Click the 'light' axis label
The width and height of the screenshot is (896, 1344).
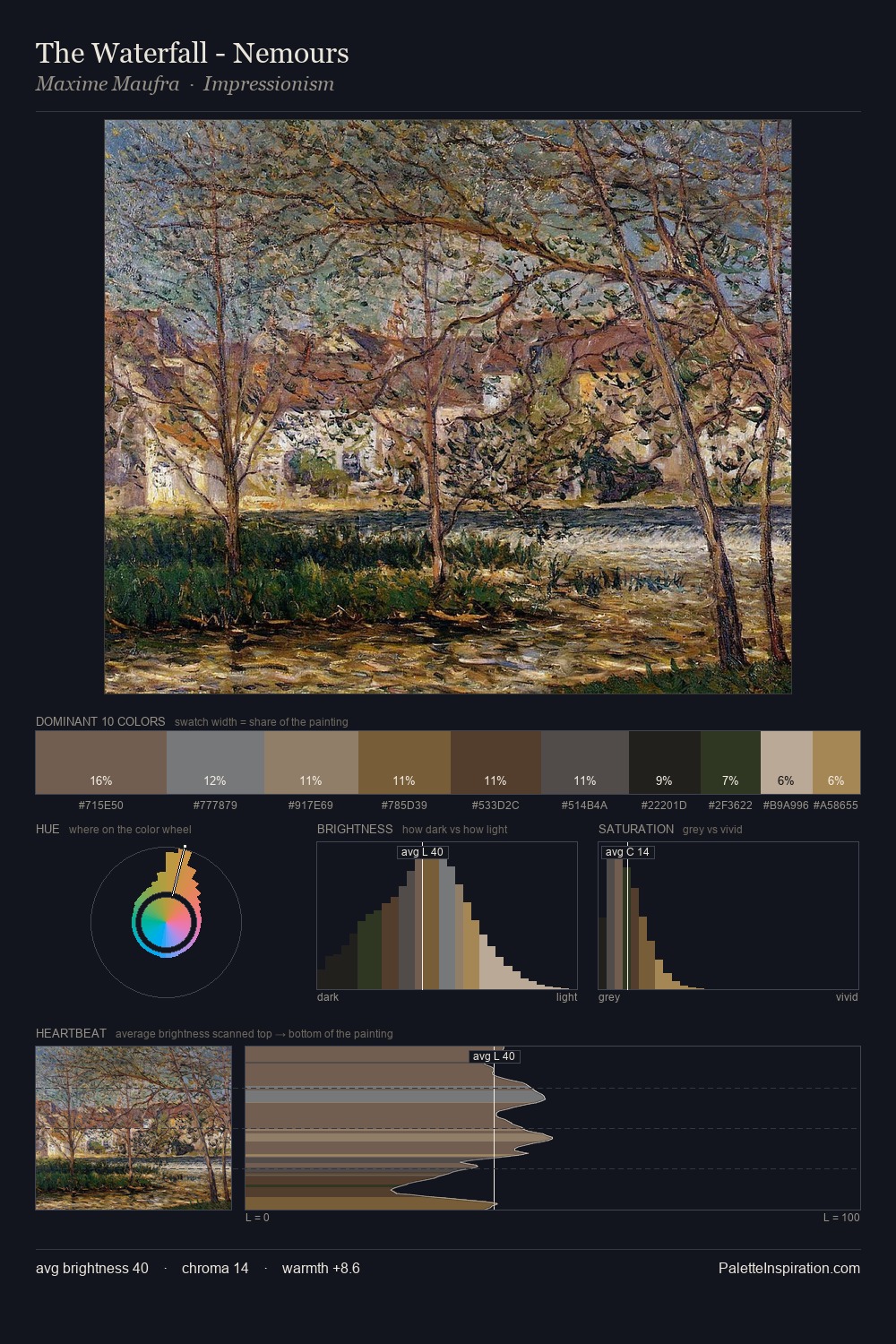(566, 997)
